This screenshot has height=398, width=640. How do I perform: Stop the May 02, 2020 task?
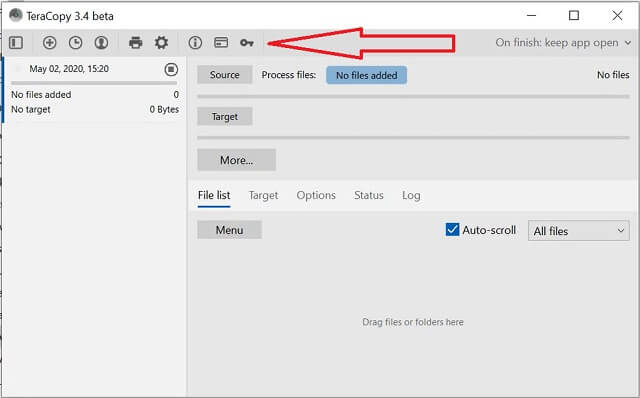click(x=171, y=69)
